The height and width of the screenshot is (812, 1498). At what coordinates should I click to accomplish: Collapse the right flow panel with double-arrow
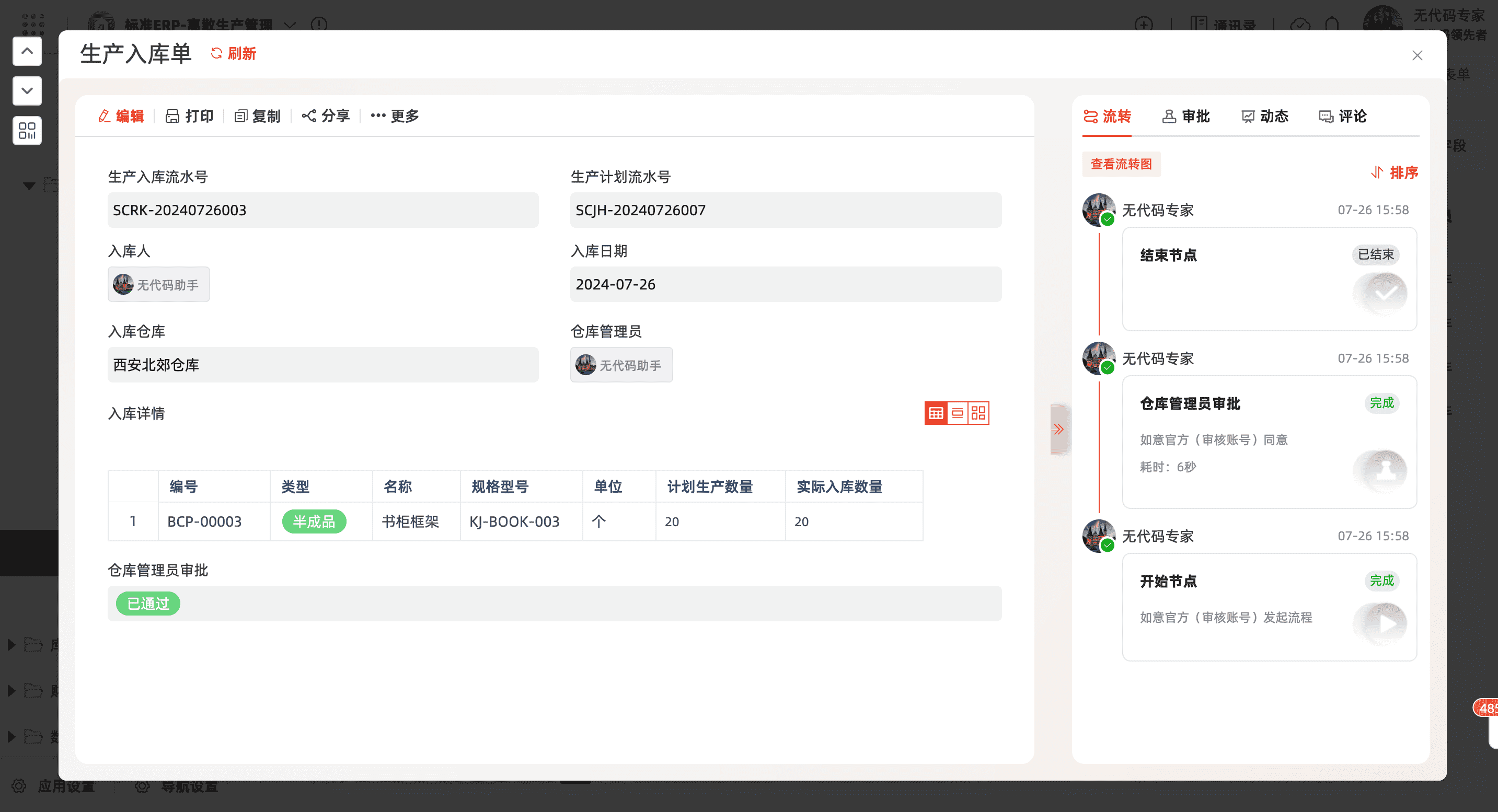point(1058,430)
